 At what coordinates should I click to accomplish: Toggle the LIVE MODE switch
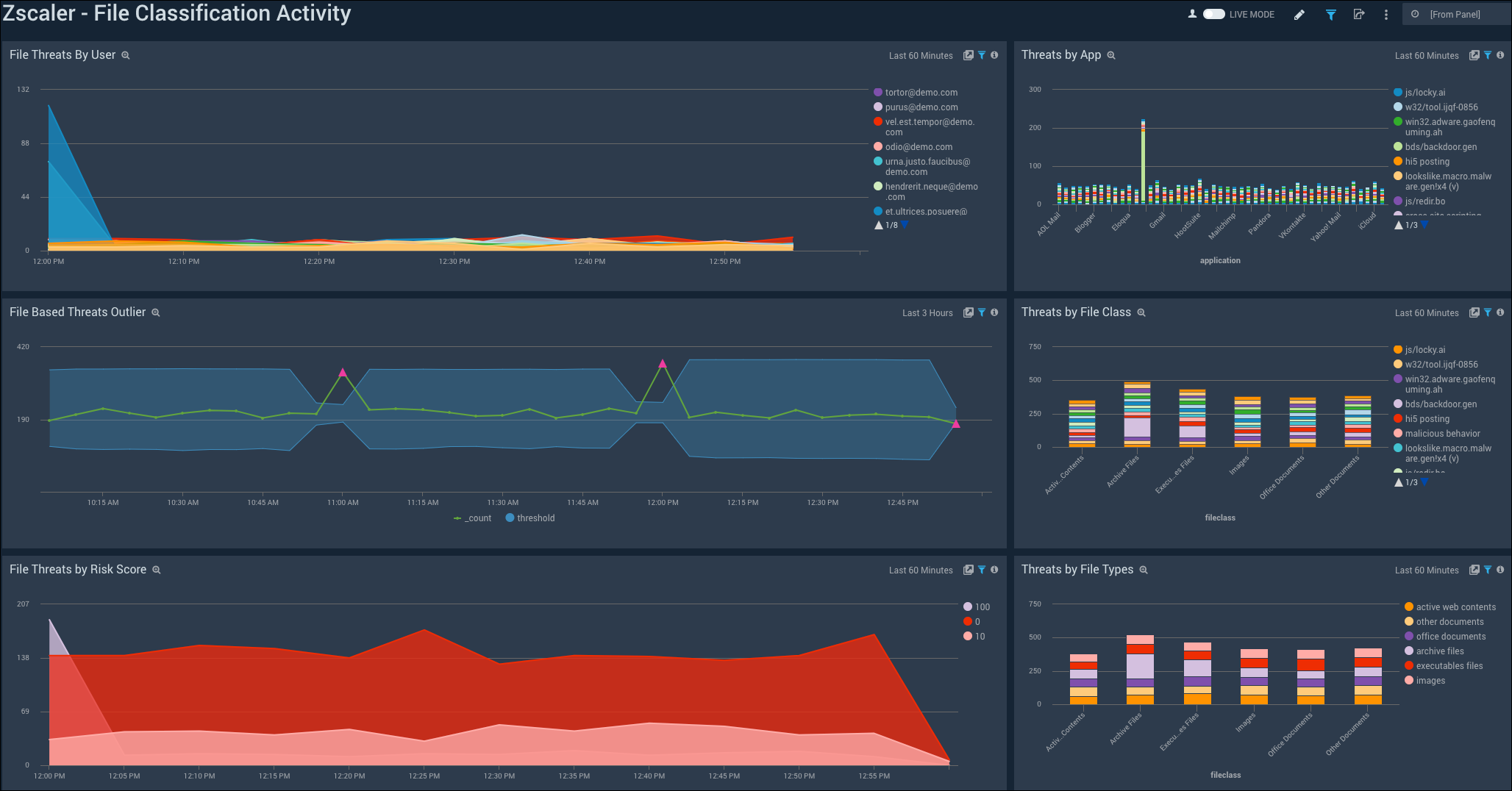[x=1213, y=13]
